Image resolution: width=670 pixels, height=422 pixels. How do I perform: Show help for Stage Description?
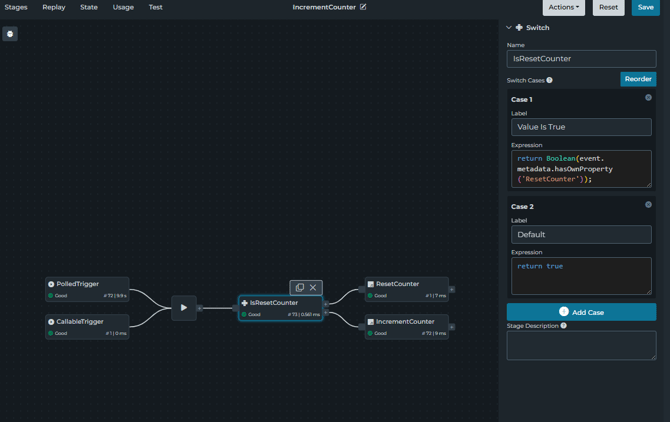564,325
